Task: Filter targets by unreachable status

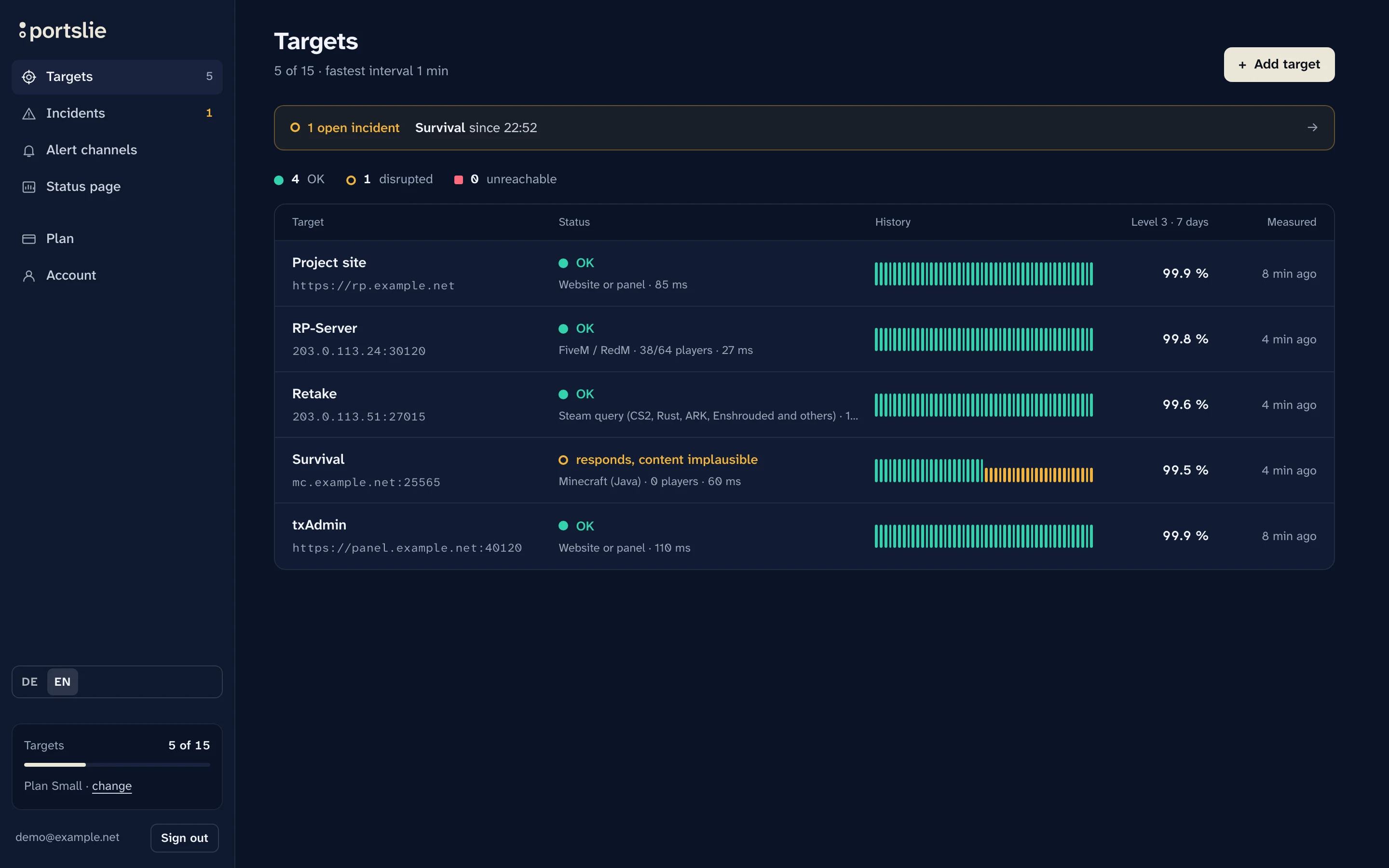Action: [x=505, y=179]
